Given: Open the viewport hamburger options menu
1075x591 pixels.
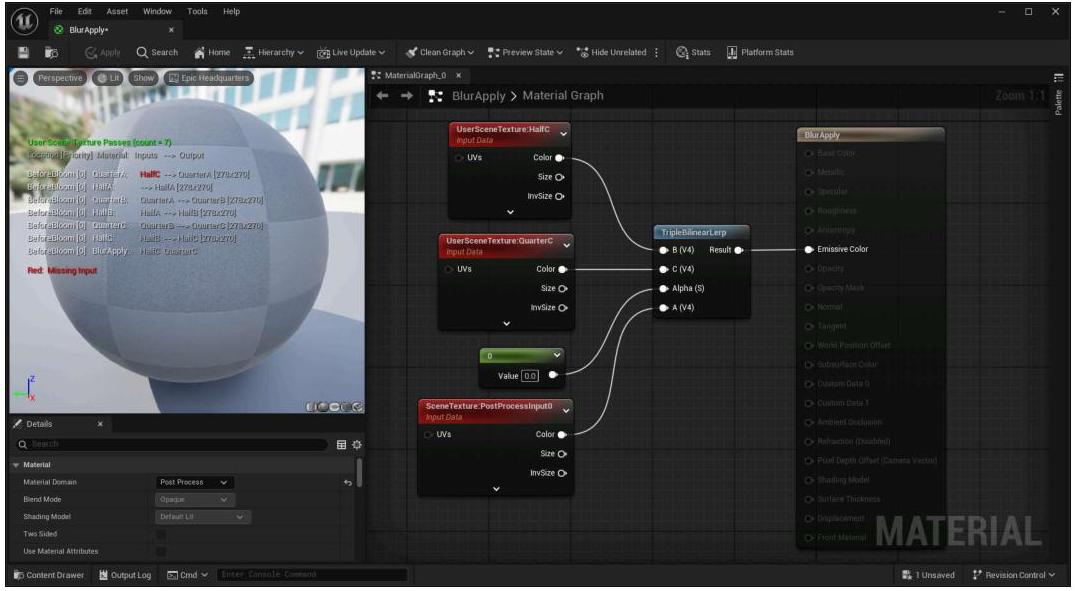Looking at the screenshot, I should point(21,78).
